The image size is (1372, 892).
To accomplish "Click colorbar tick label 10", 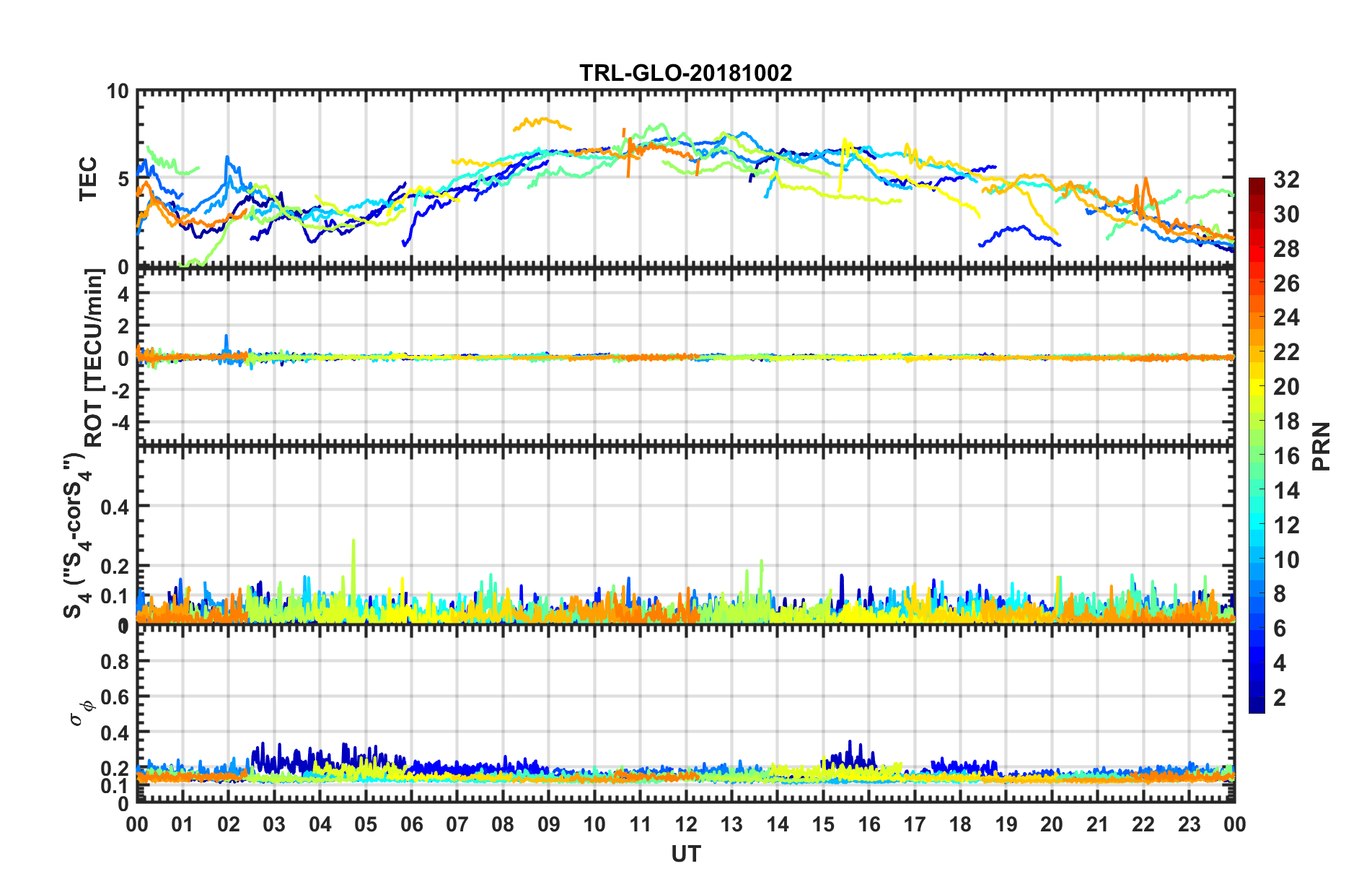I will pyautogui.click(x=1285, y=560).
